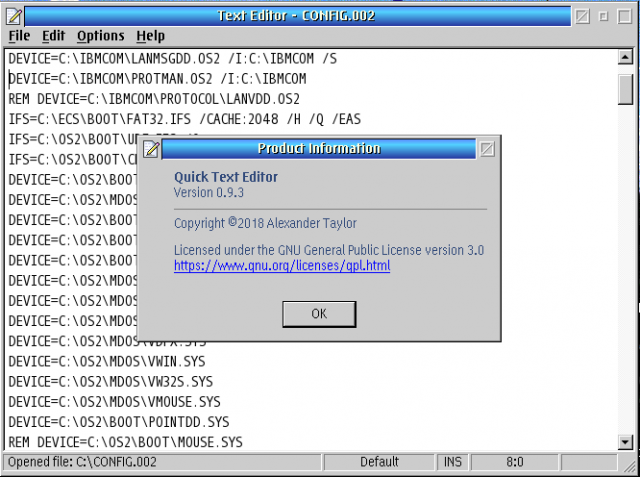Click the scroll down arrow
The height and width of the screenshot is (477, 640).
click(x=626, y=440)
